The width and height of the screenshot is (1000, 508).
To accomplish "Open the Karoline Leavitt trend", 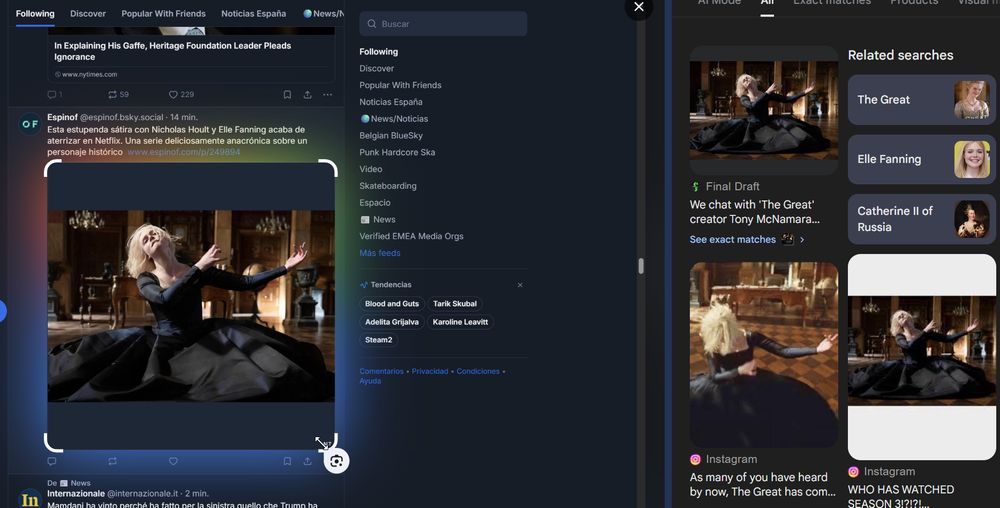I will [x=460, y=322].
